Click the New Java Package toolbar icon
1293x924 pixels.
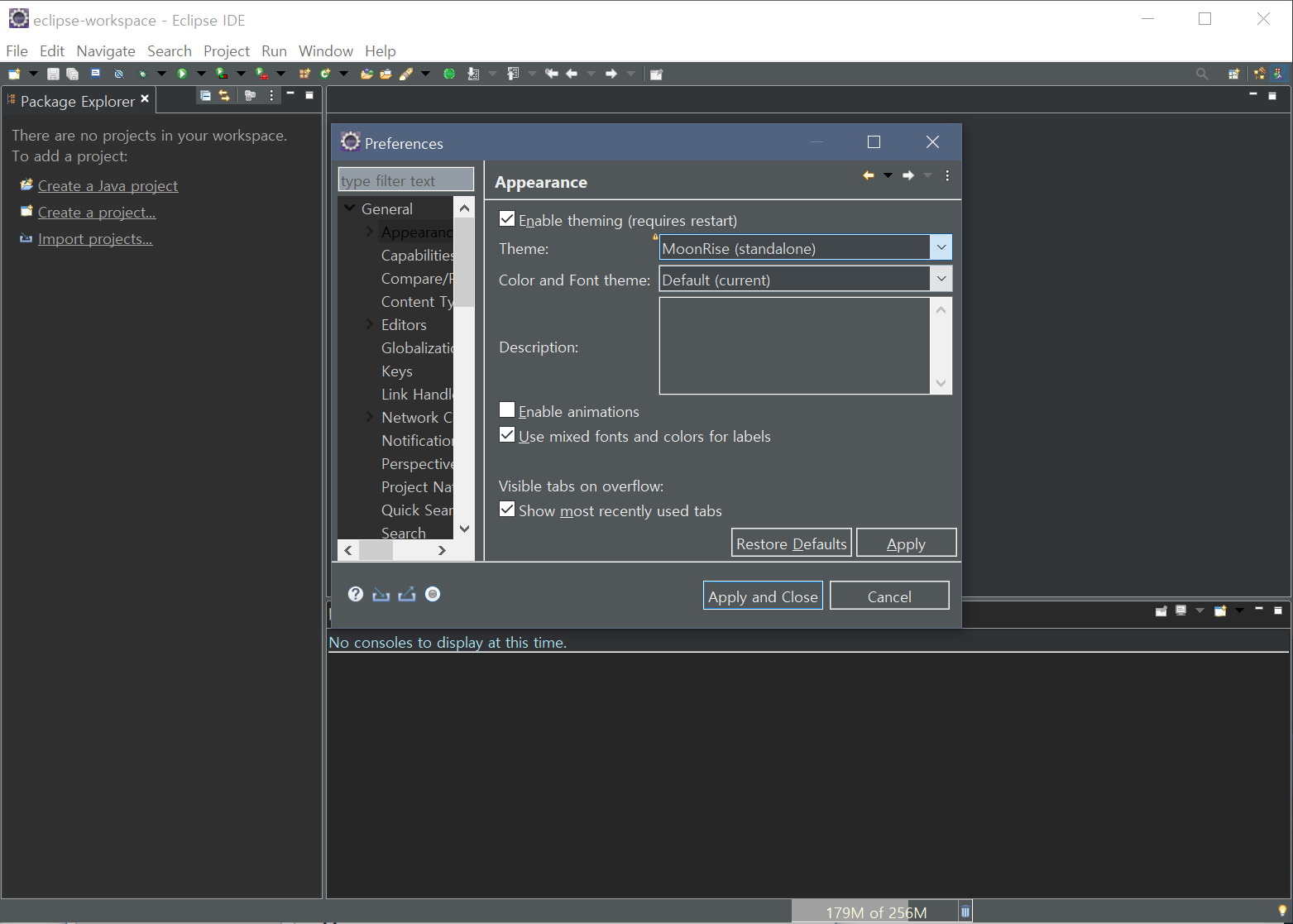coord(304,74)
